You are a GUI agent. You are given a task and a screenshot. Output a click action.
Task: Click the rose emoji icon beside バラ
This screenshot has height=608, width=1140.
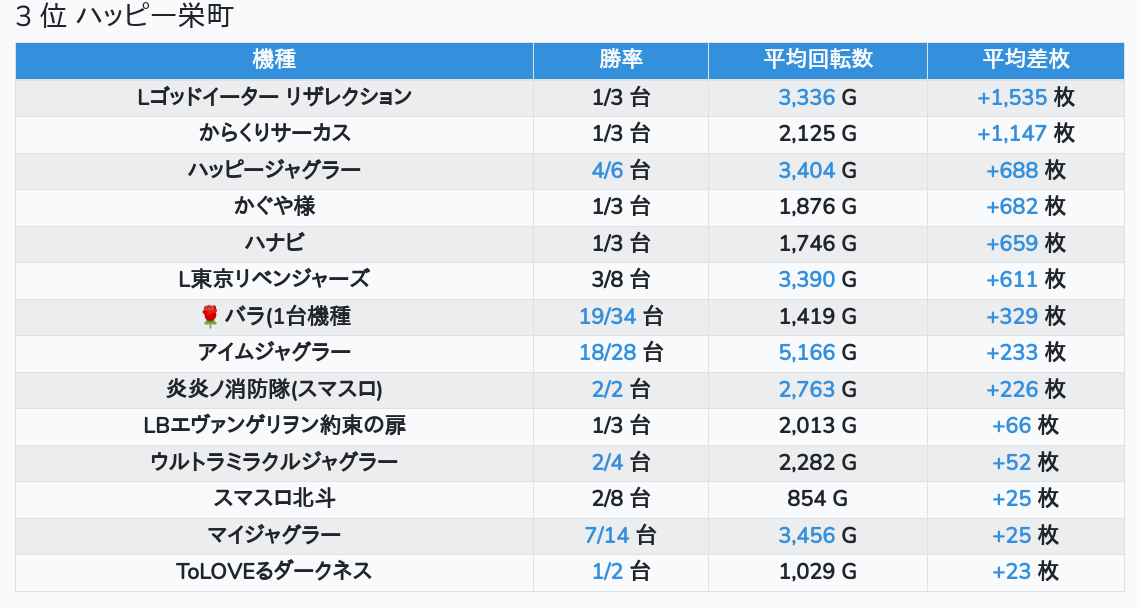[x=209, y=316]
